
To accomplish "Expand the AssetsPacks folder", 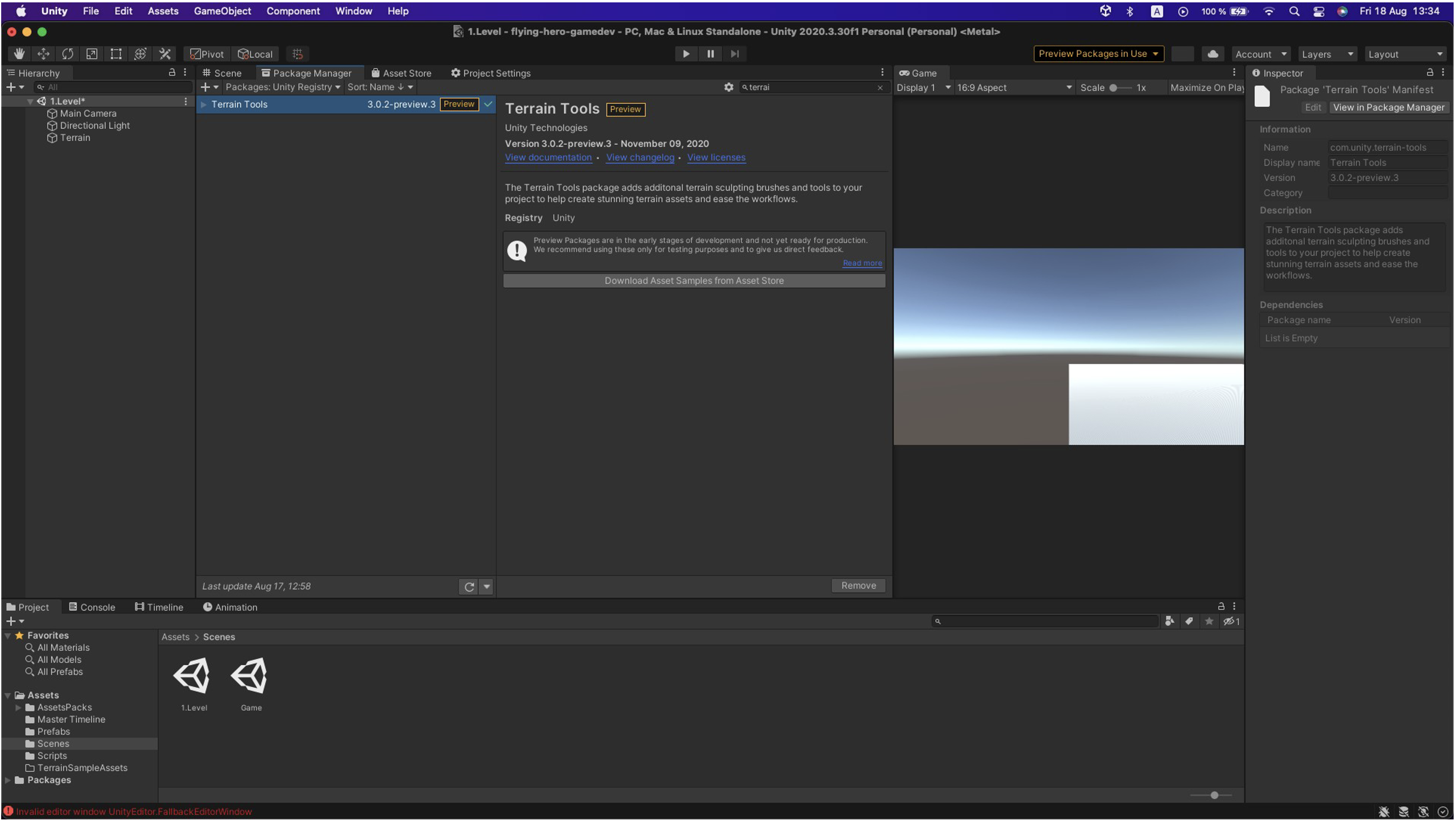I will click(18, 707).
